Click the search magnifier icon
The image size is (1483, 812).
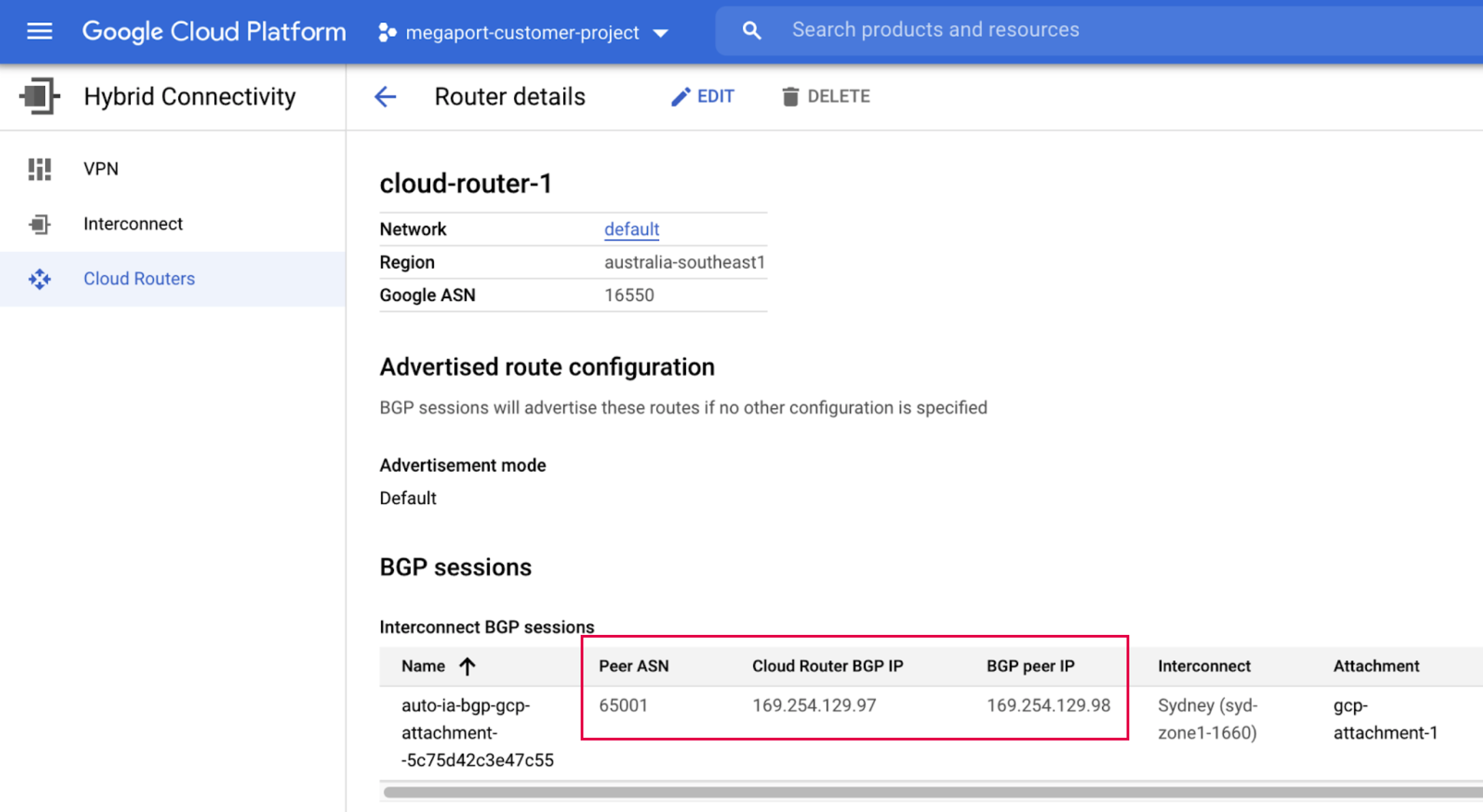tap(751, 30)
